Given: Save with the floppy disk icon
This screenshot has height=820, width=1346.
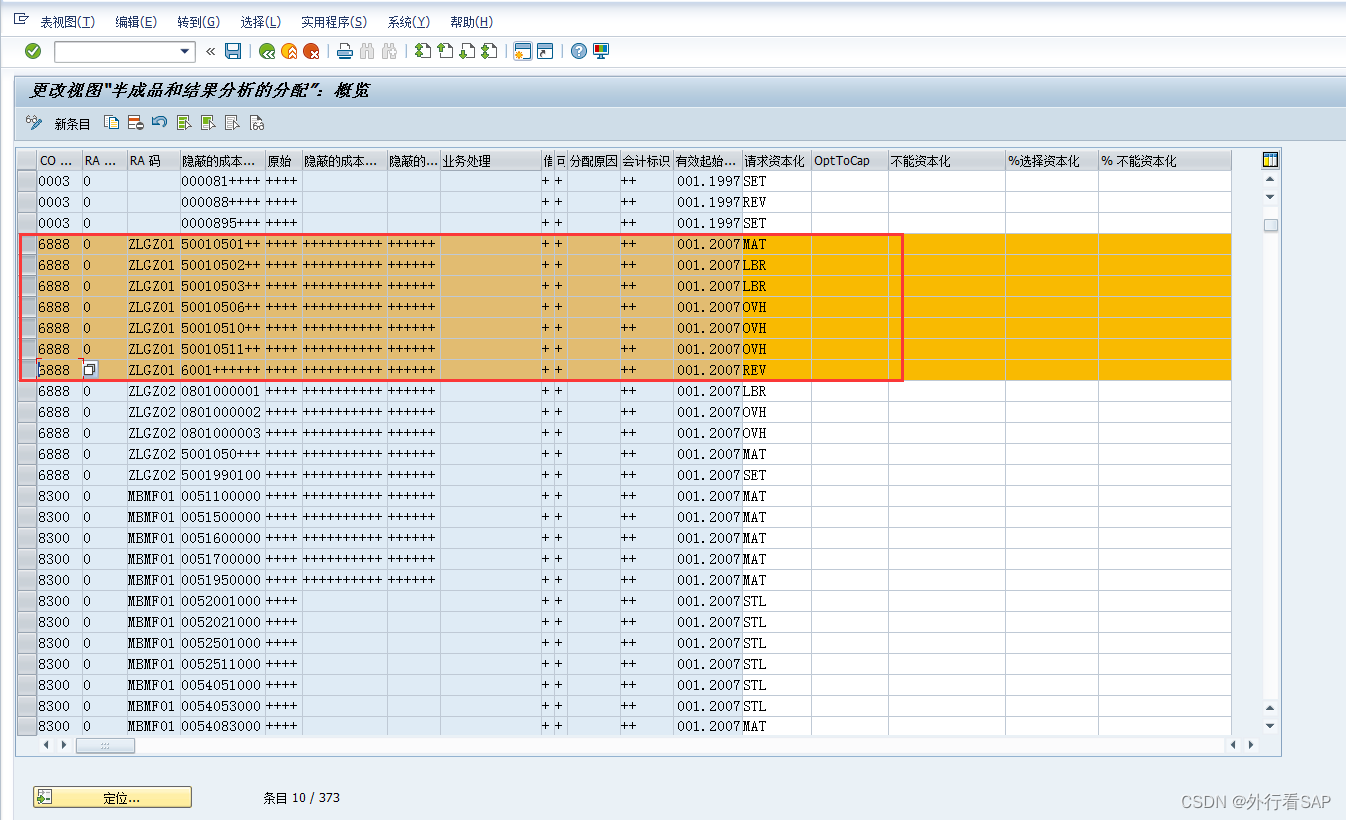Looking at the screenshot, I should [233, 51].
